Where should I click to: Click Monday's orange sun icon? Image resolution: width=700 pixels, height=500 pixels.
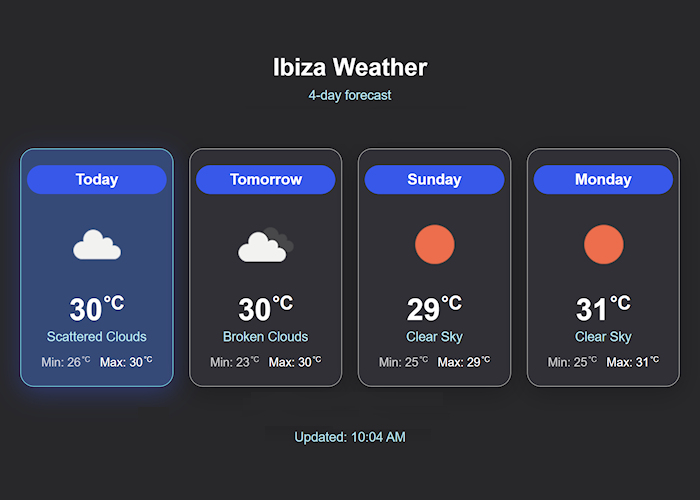pos(604,244)
